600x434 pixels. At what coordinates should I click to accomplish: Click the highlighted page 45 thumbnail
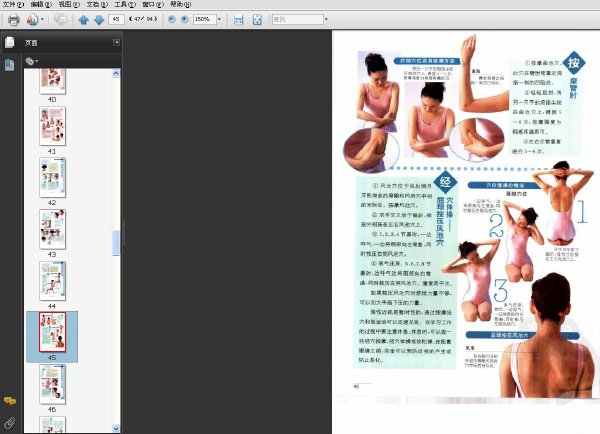point(52,332)
